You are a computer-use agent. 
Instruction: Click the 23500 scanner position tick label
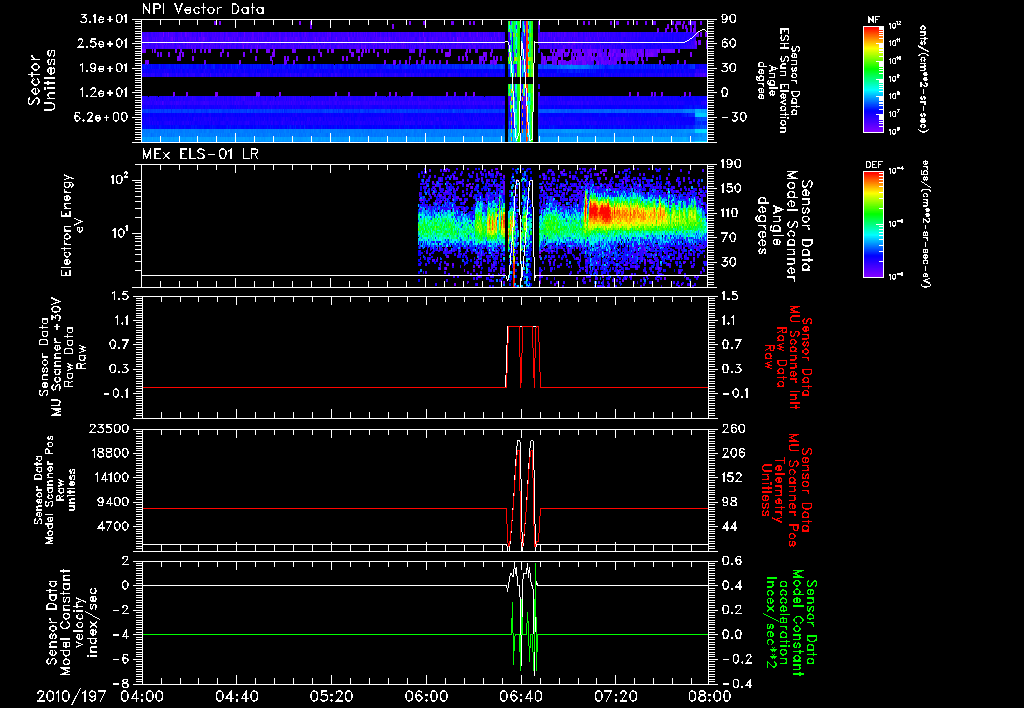click(x=111, y=429)
